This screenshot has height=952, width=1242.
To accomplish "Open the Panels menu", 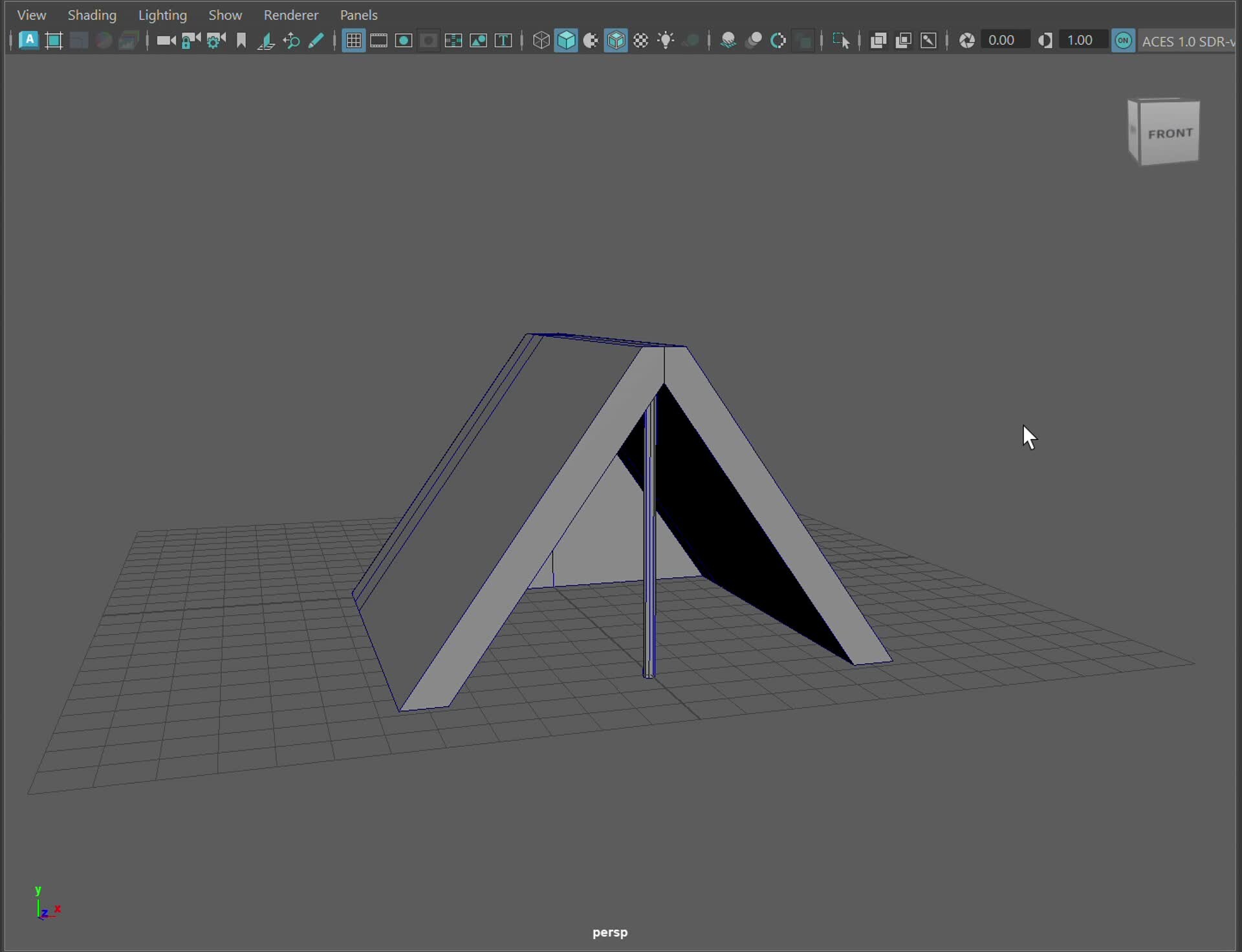I will tap(358, 14).
